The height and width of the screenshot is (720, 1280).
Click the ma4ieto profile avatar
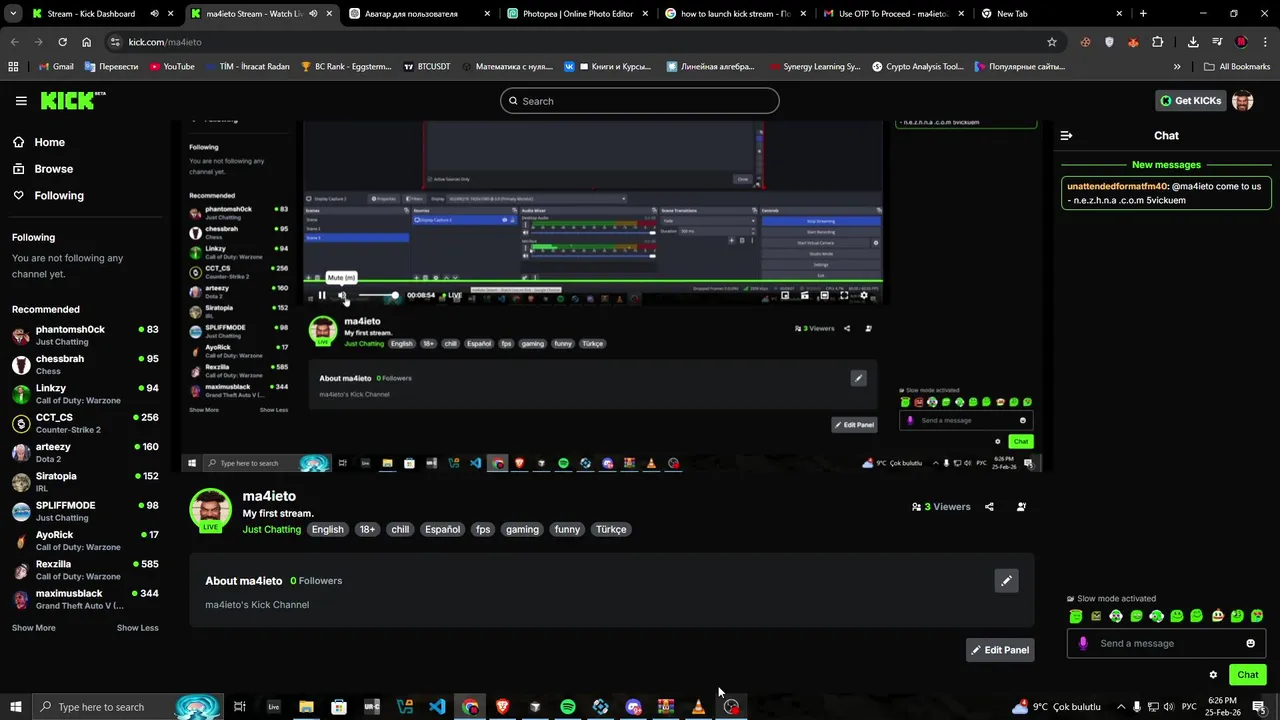coord(211,509)
